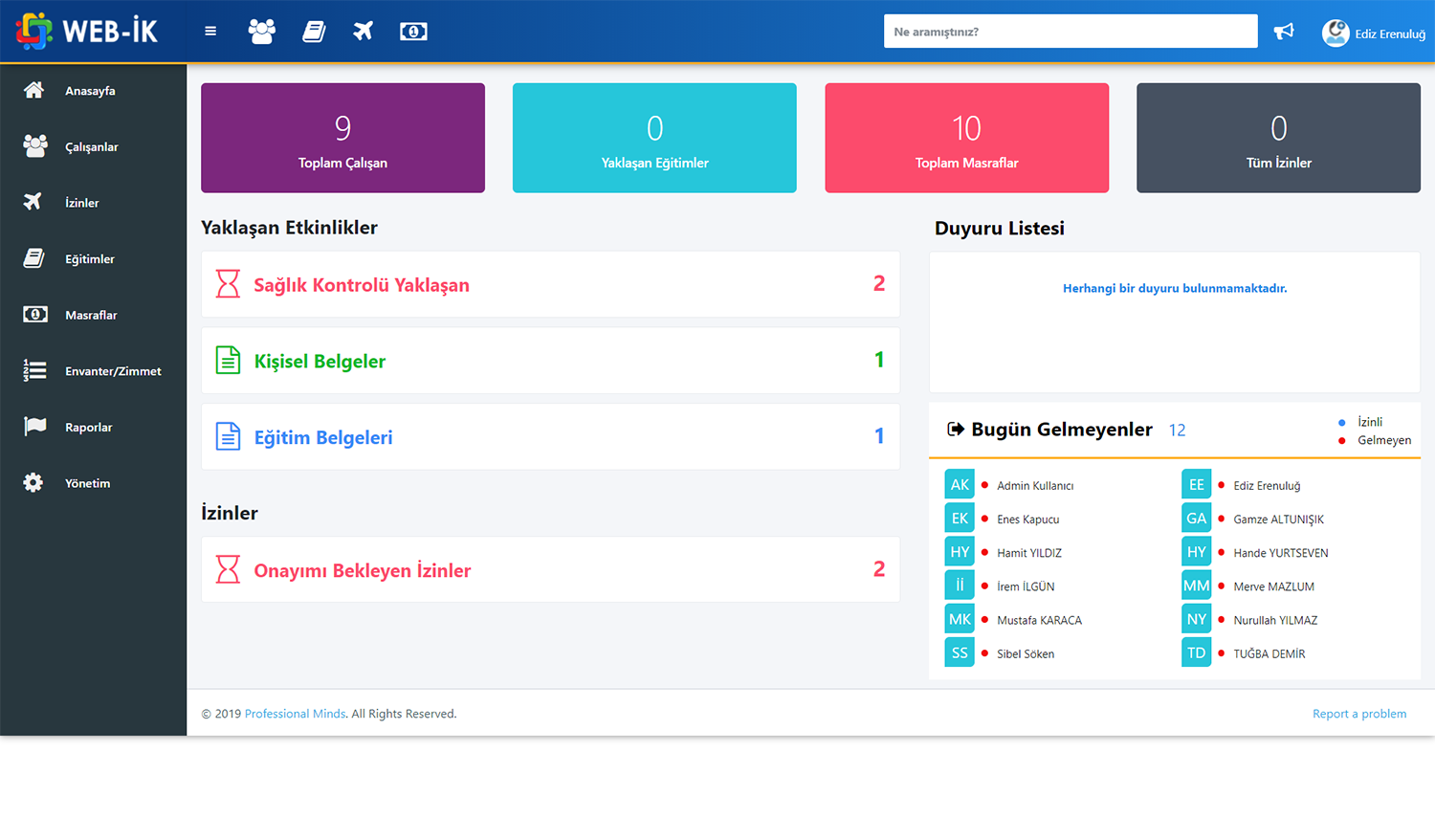Open Envanter/Zimmet sidebar menu item
1435x840 pixels.
click(112, 371)
